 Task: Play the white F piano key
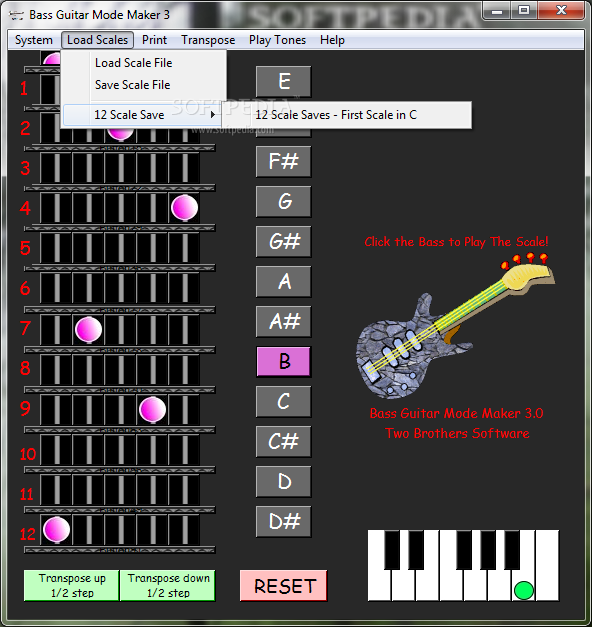click(452, 586)
